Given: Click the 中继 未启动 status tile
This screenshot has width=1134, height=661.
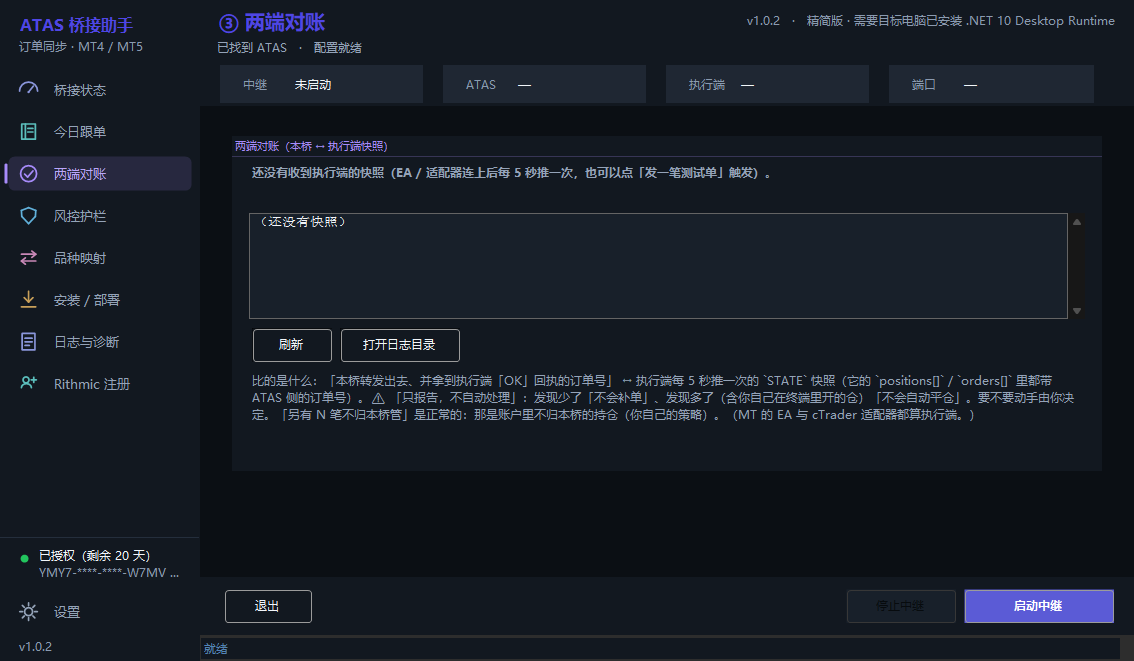Looking at the screenshot, I should click(x=321, y=85).
